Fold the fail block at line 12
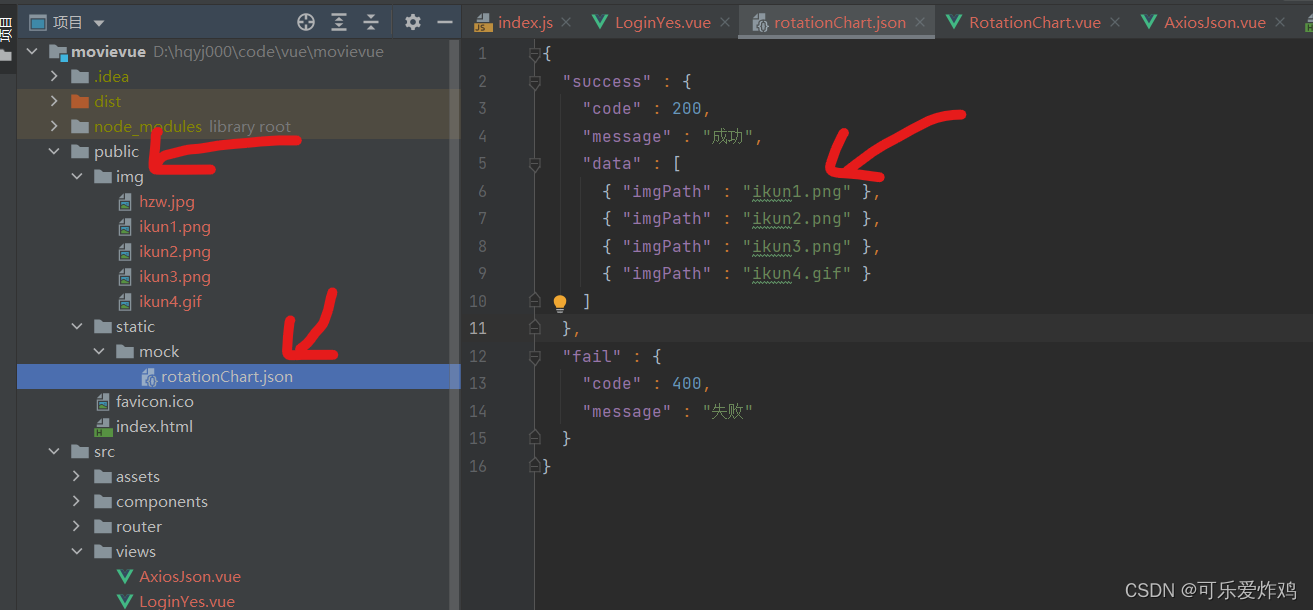Screen dimensions: 1313x610 535,356
